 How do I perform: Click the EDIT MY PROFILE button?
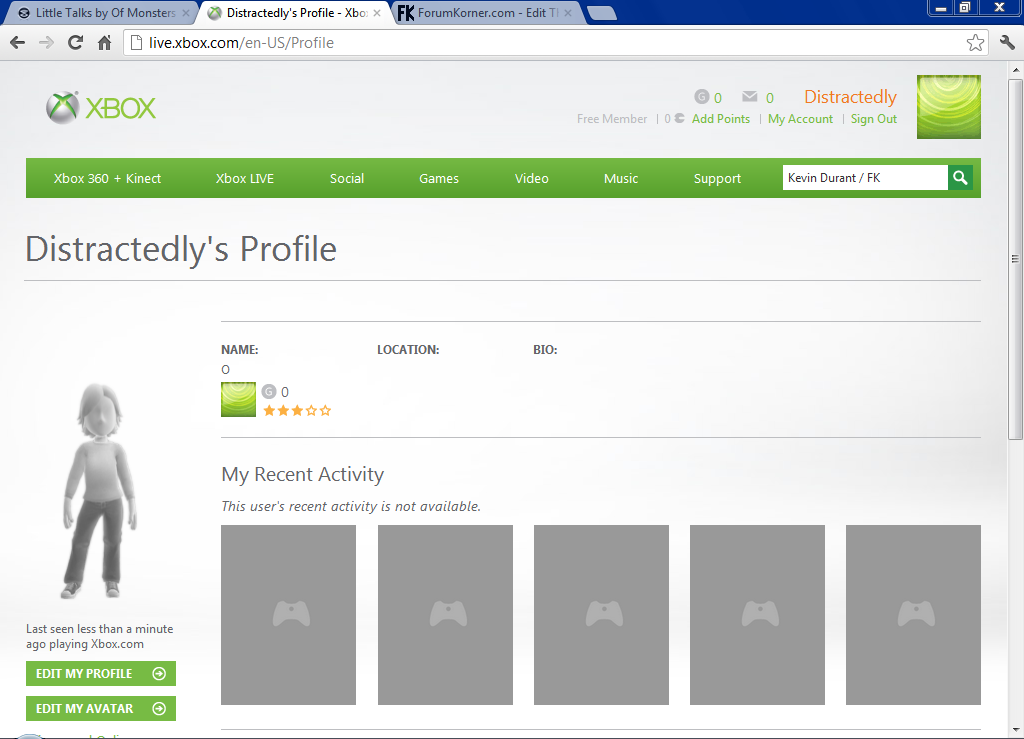101,674
